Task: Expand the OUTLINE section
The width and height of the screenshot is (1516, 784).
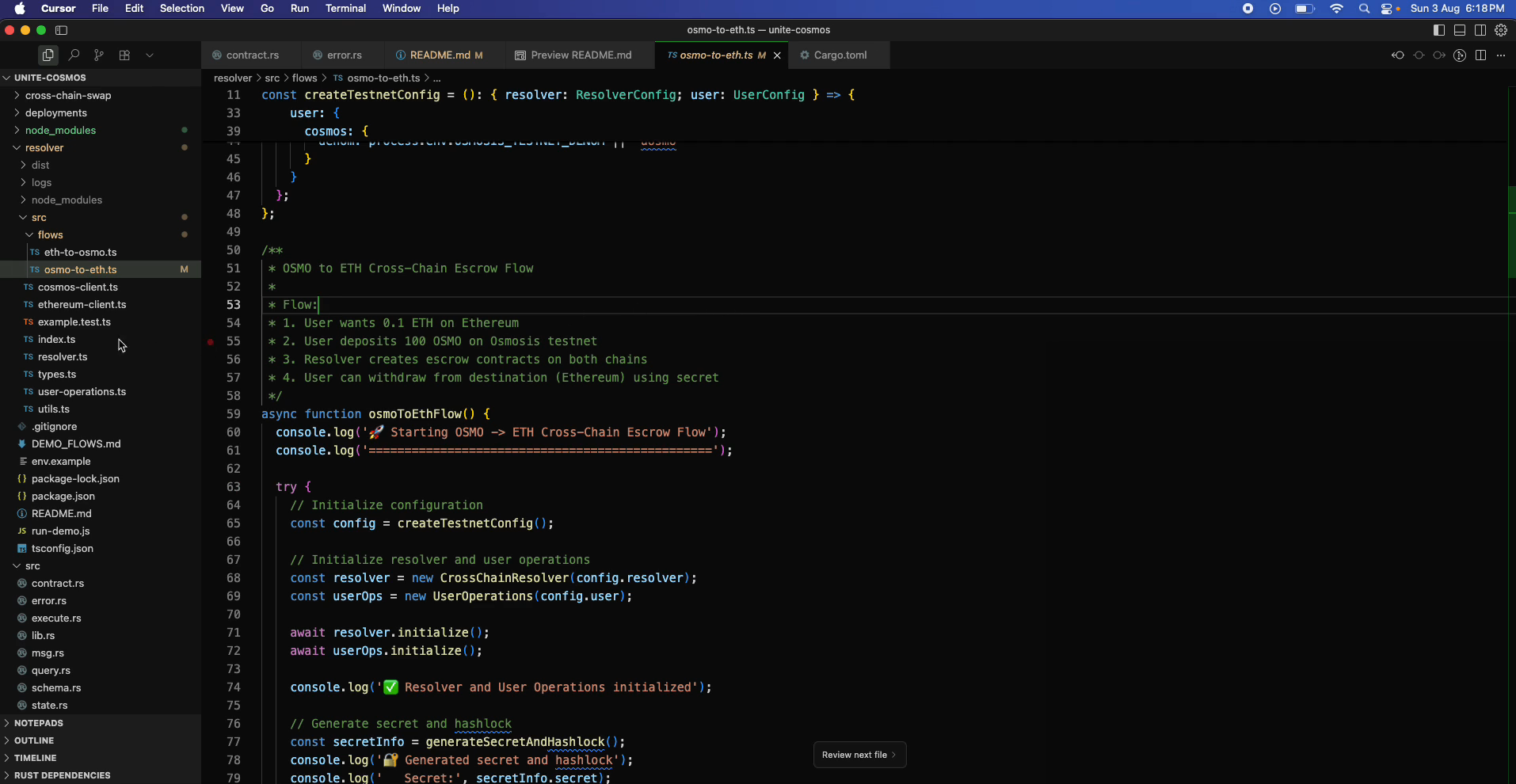Action: (x=34, y=740)
